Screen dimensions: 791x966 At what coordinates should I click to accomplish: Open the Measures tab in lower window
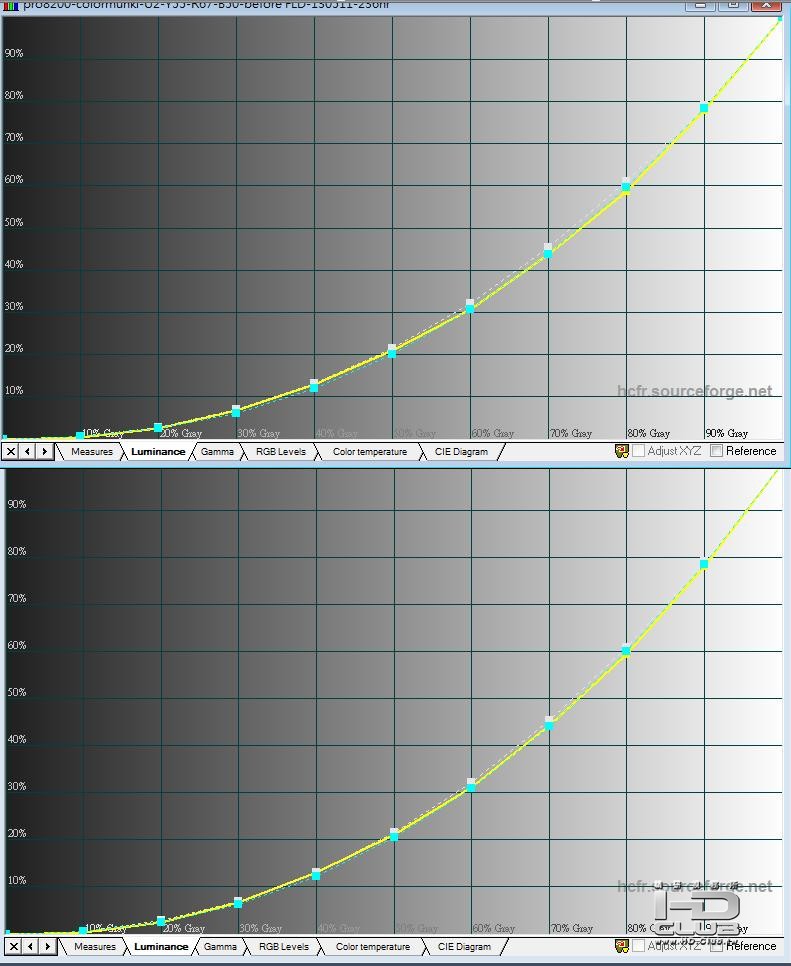[95, 946]
